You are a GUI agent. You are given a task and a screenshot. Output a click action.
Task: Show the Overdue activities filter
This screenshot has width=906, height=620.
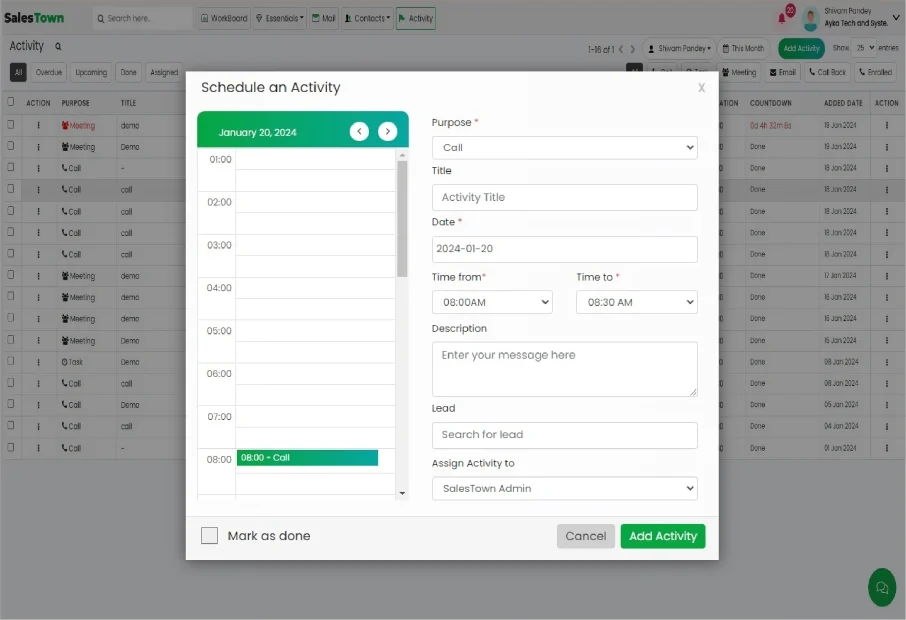coord(49,72)
